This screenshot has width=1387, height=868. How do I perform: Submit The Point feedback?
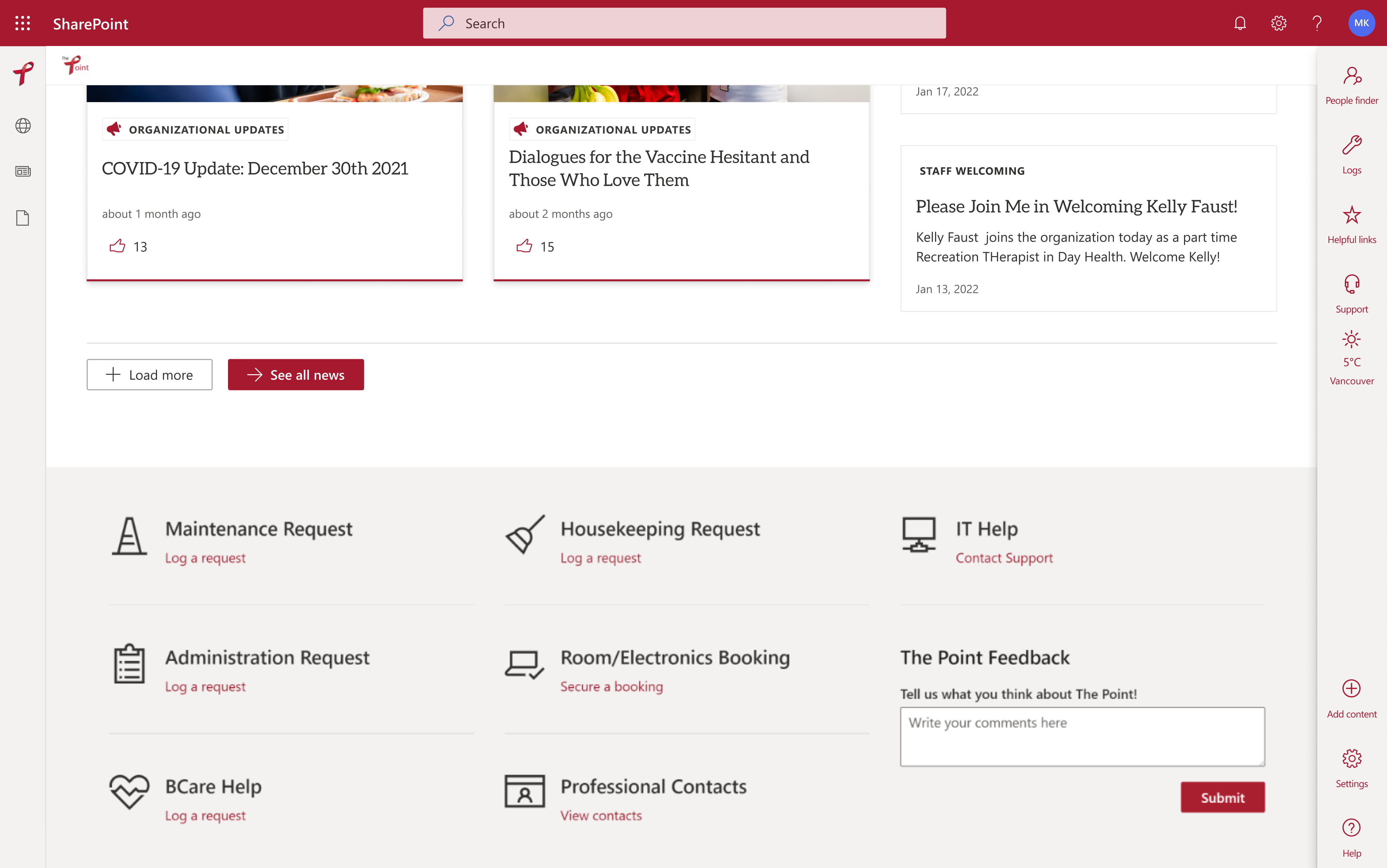point(1222,797)
